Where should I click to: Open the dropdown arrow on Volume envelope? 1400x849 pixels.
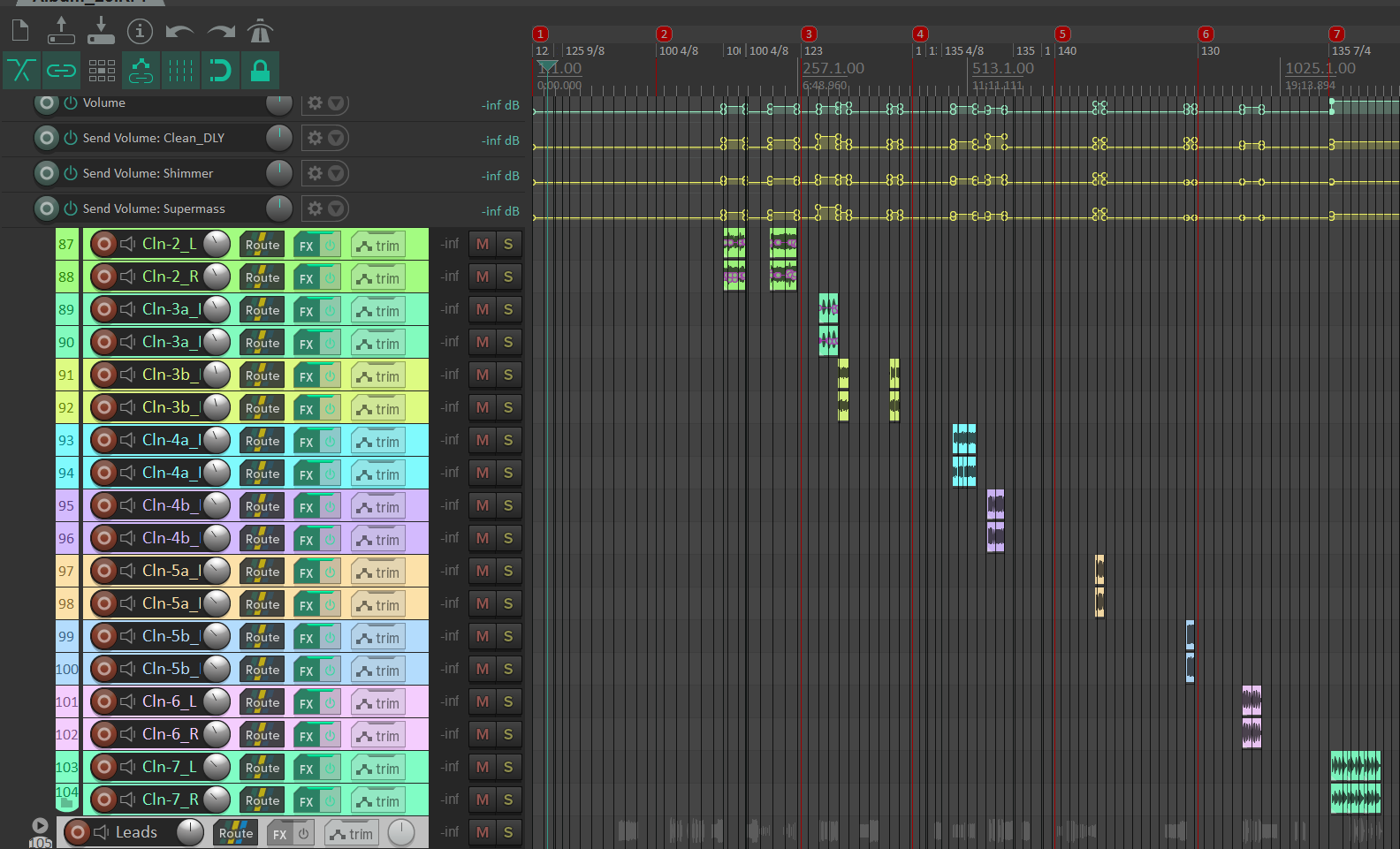click(x=336, y=102)
